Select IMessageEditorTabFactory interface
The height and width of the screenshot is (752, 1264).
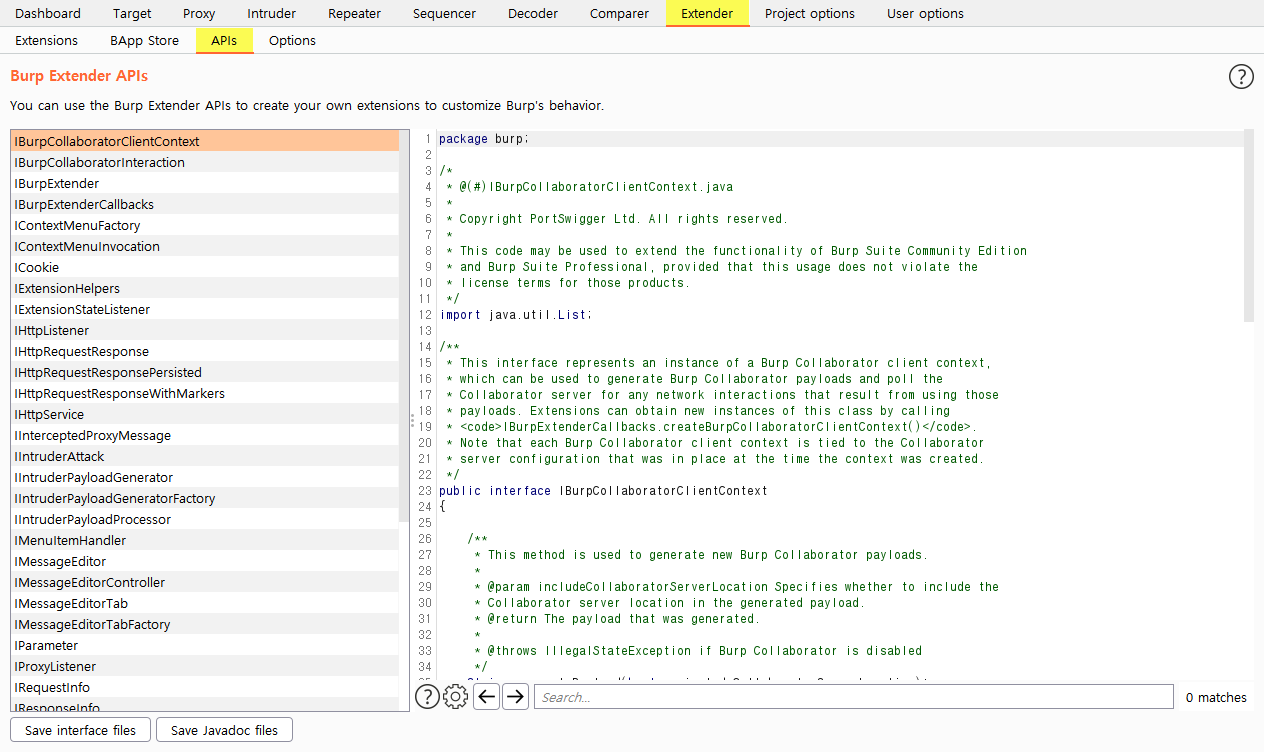click(204, 624)
